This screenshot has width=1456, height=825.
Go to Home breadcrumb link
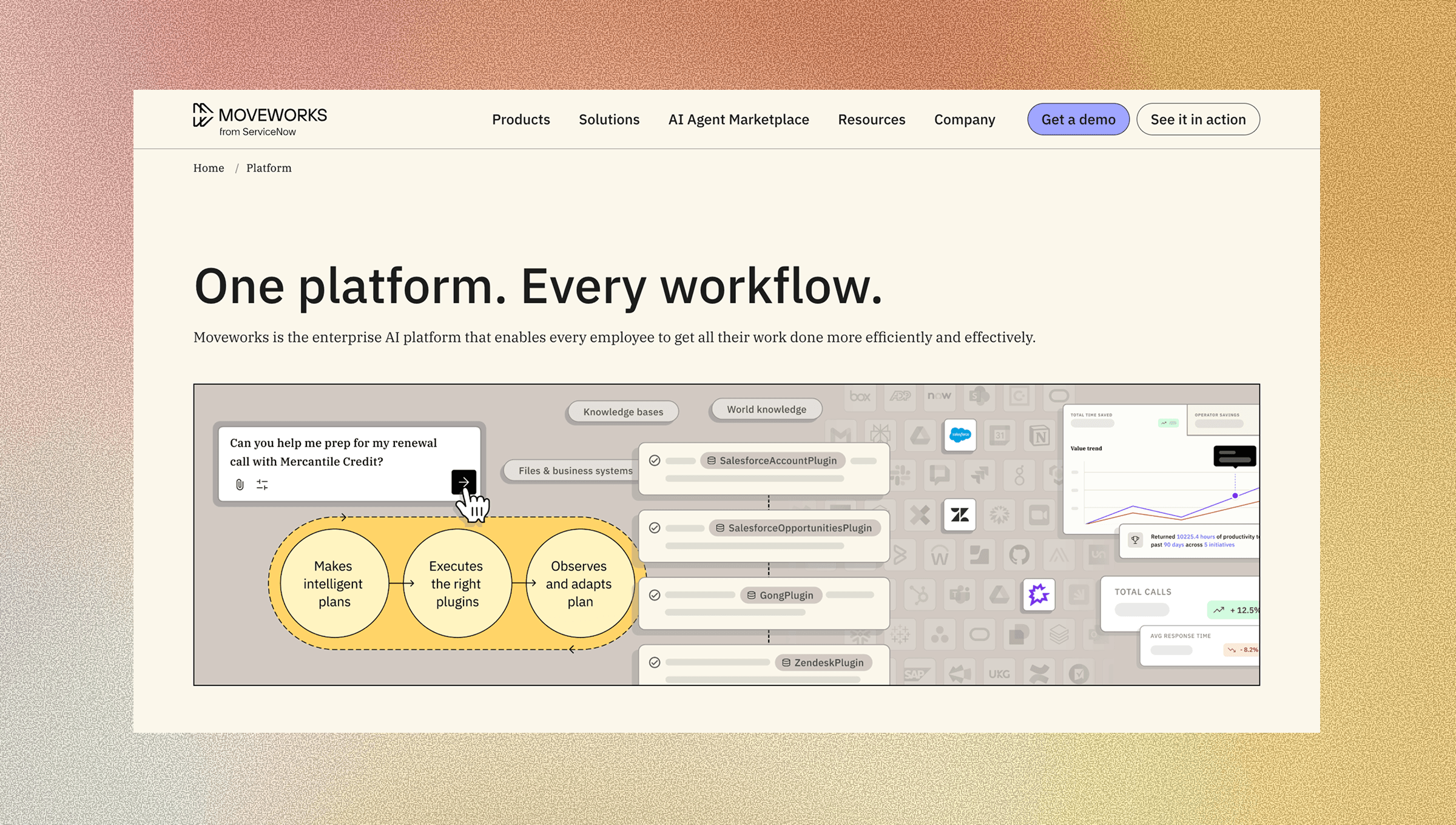click(209, 168)
